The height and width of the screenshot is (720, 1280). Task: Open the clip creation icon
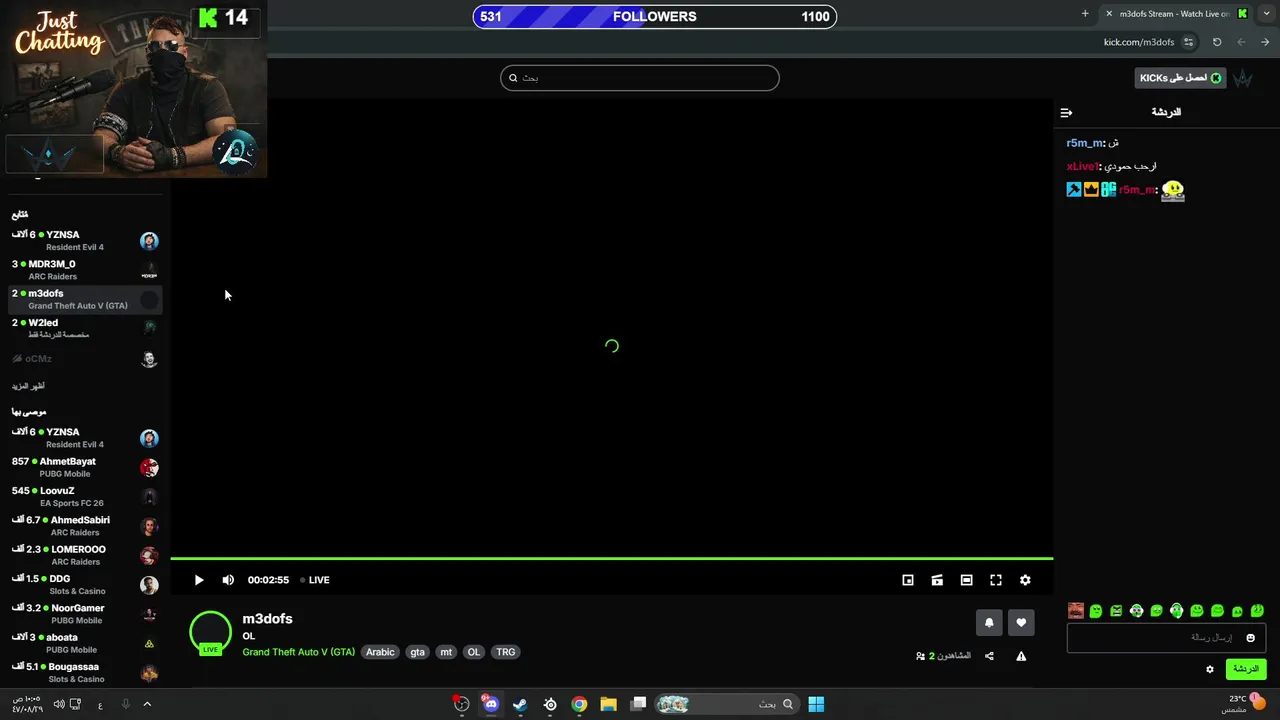[x=937, y=580]
